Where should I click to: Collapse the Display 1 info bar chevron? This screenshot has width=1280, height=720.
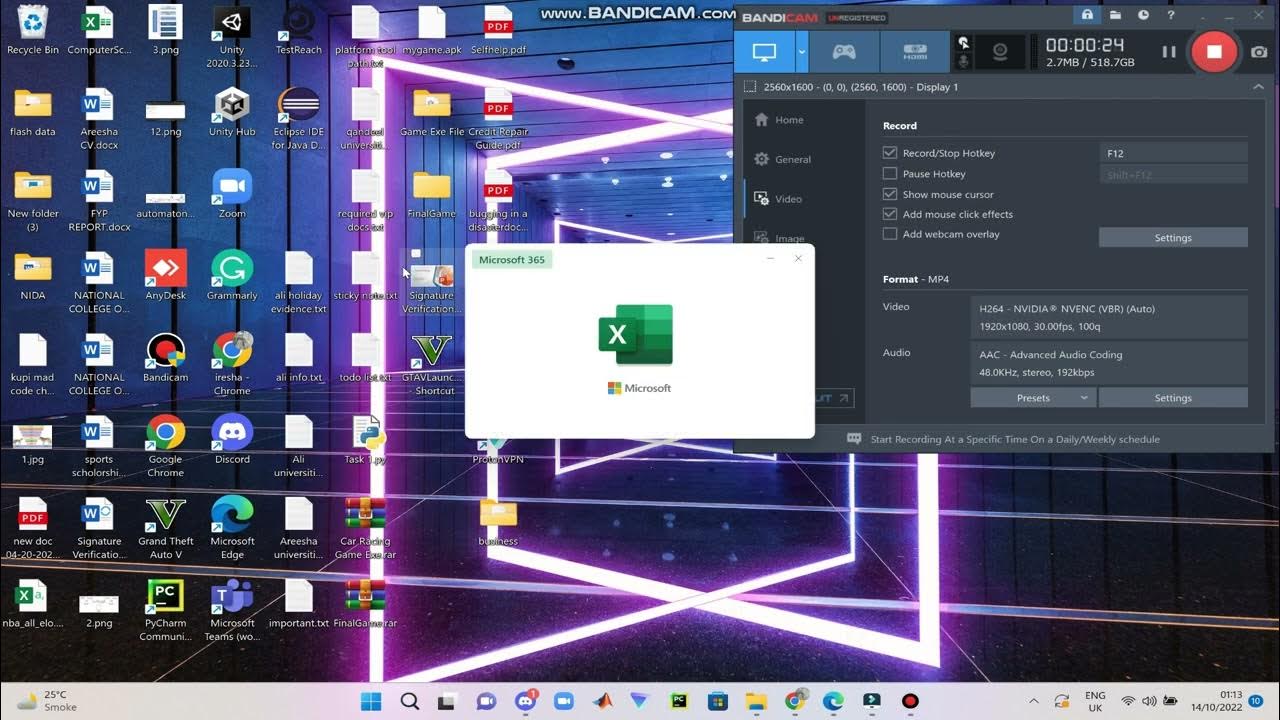click(1258, 87)
